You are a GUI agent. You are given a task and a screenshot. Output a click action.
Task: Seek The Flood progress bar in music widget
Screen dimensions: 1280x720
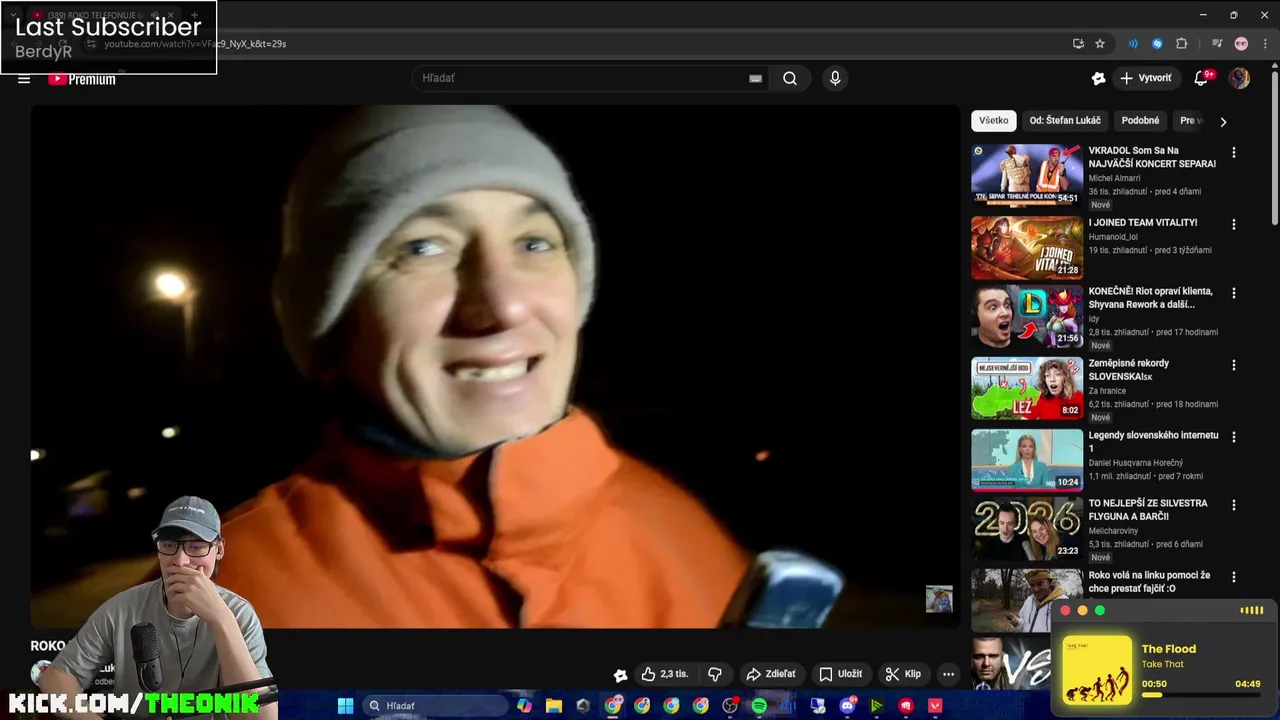pyautogui.click(x=1200, y=695)
